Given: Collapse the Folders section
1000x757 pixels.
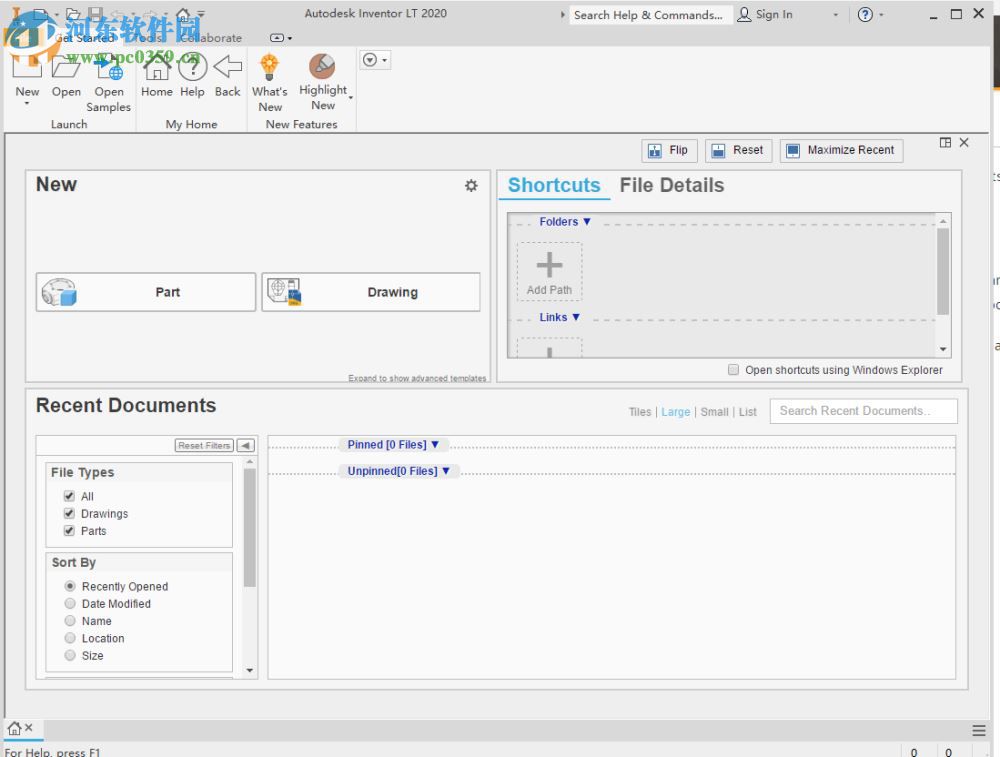Looking at the screenshot, I should click(x=565, y=222).
